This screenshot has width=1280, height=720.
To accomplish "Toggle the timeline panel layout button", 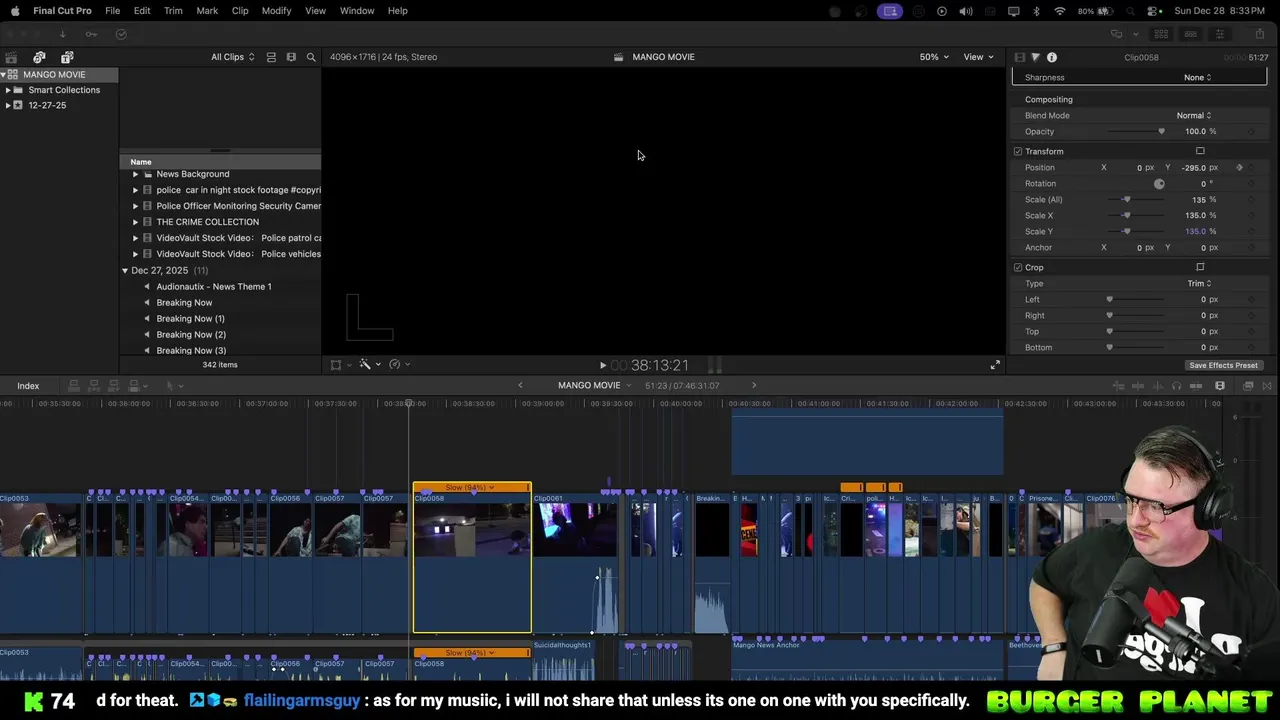I will tap(1191, 34).
